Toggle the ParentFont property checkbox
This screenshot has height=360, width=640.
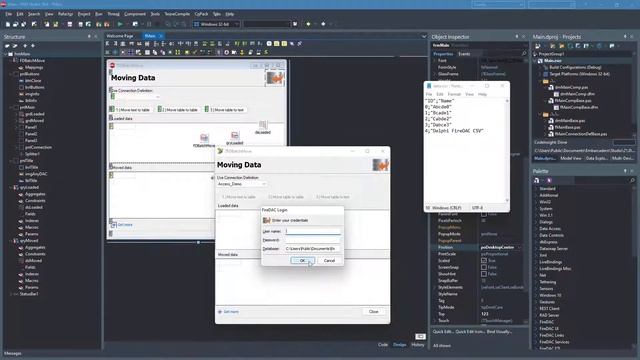(484, 214)
